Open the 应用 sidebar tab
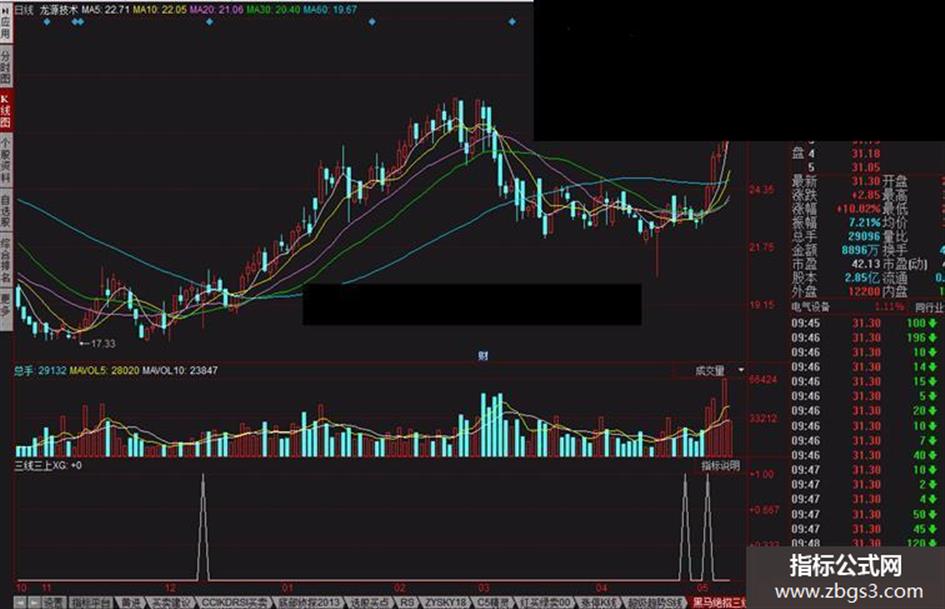 (5, 22)
